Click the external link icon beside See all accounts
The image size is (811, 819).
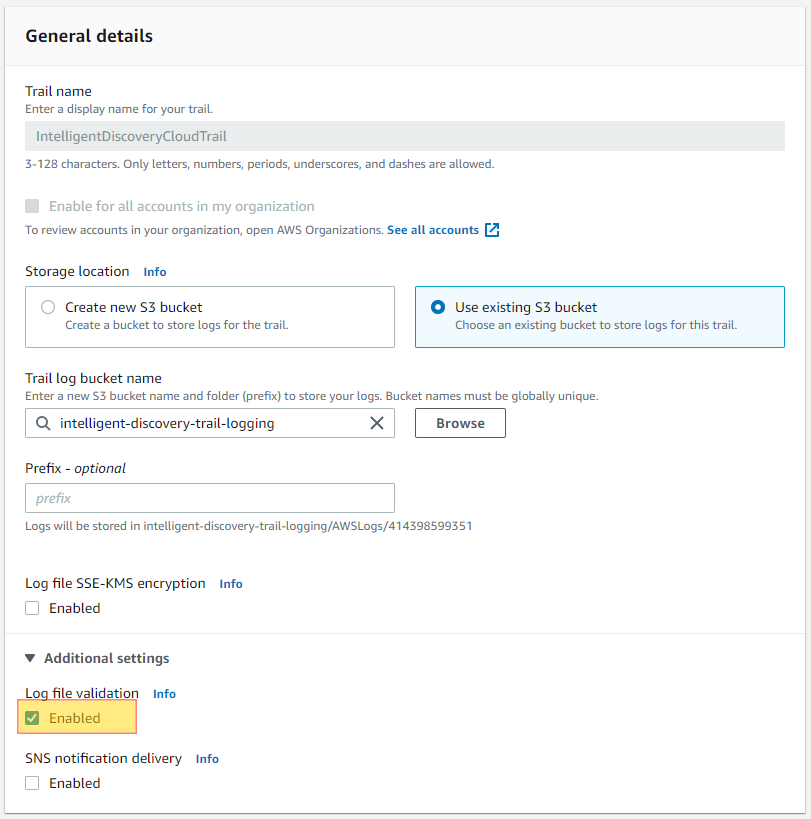click(x=492, y=230)
